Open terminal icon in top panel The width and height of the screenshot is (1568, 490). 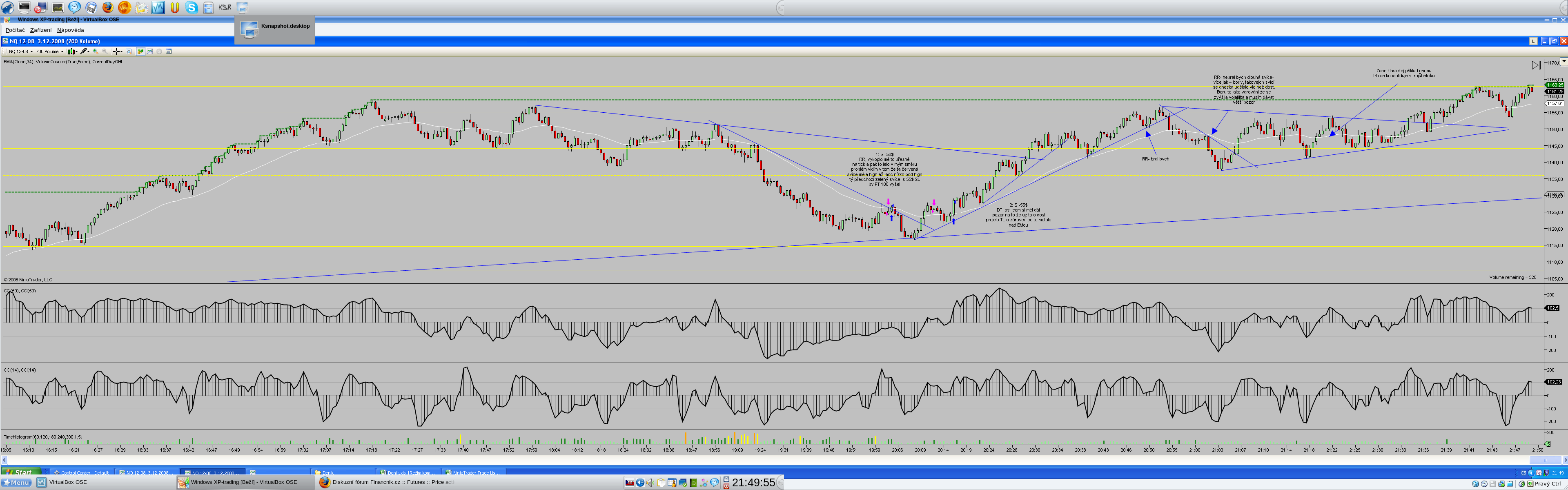point(24,7)
